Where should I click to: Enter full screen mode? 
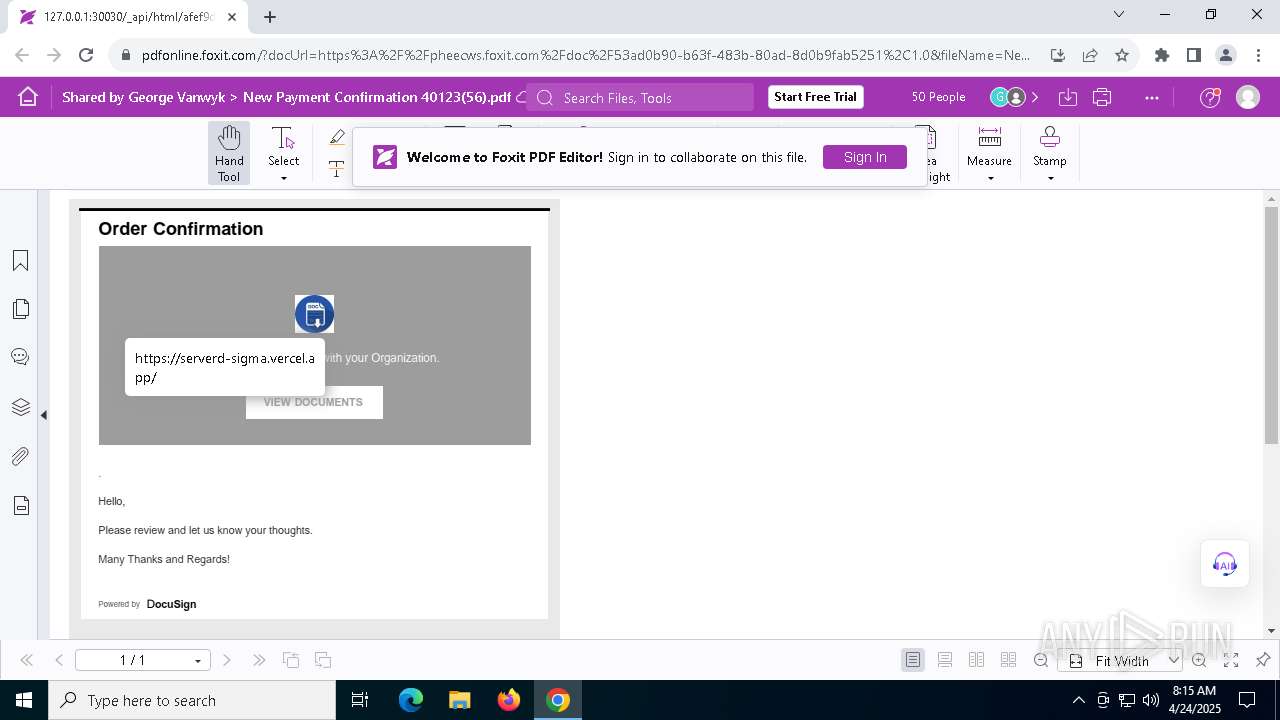coord(1231,660)
